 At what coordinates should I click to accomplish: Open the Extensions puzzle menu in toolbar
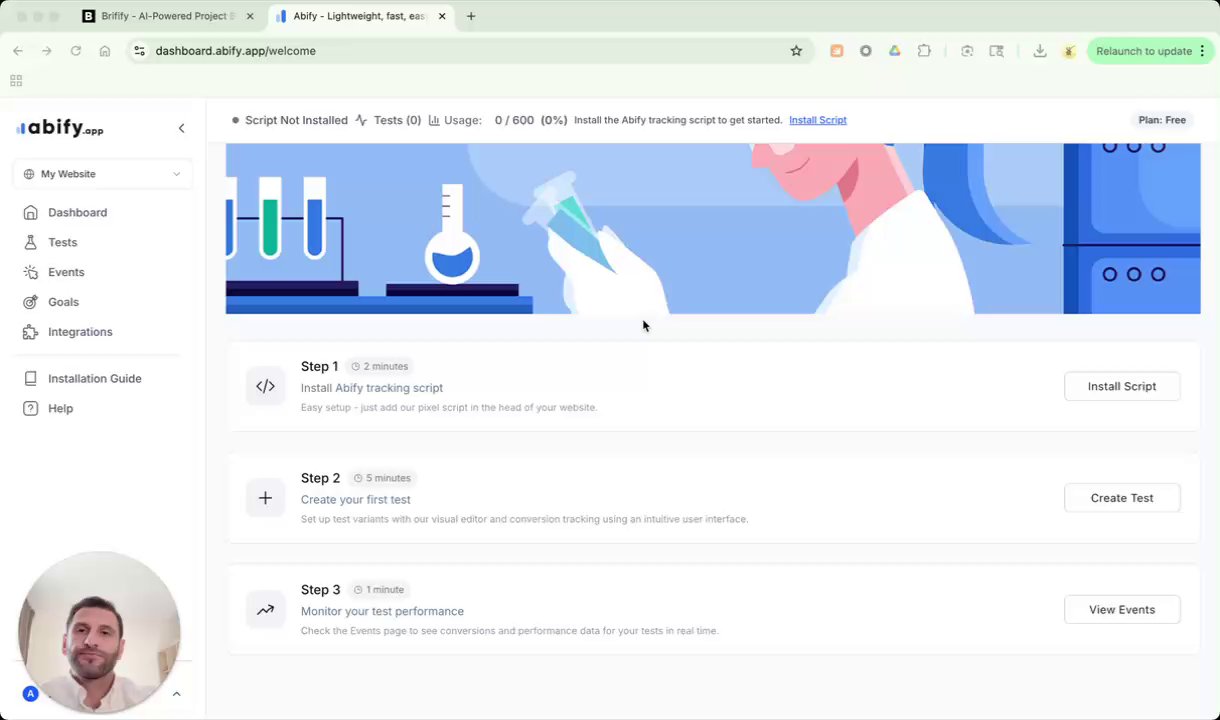(x=924, y=51)
